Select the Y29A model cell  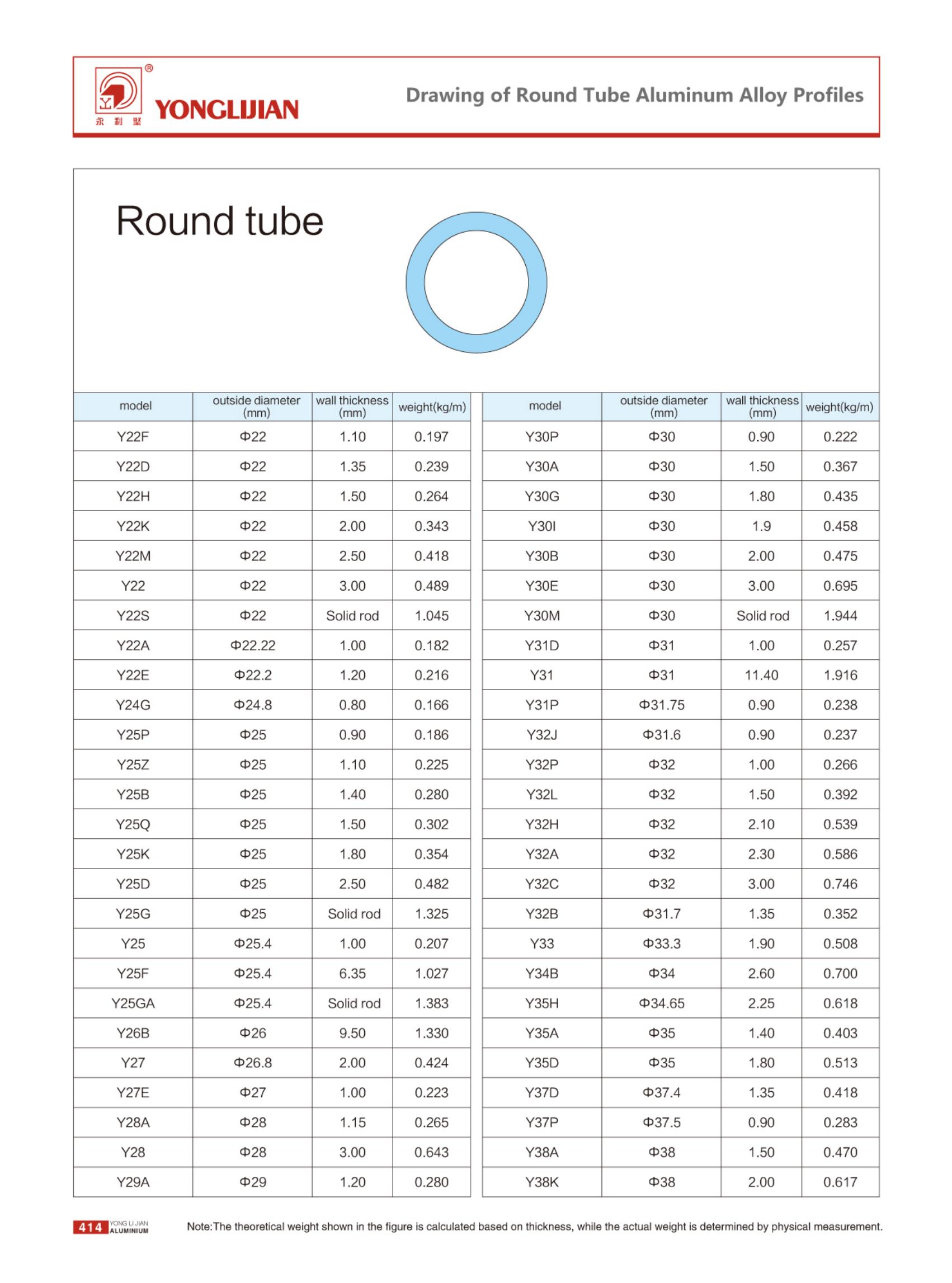tap(133, 1182)
